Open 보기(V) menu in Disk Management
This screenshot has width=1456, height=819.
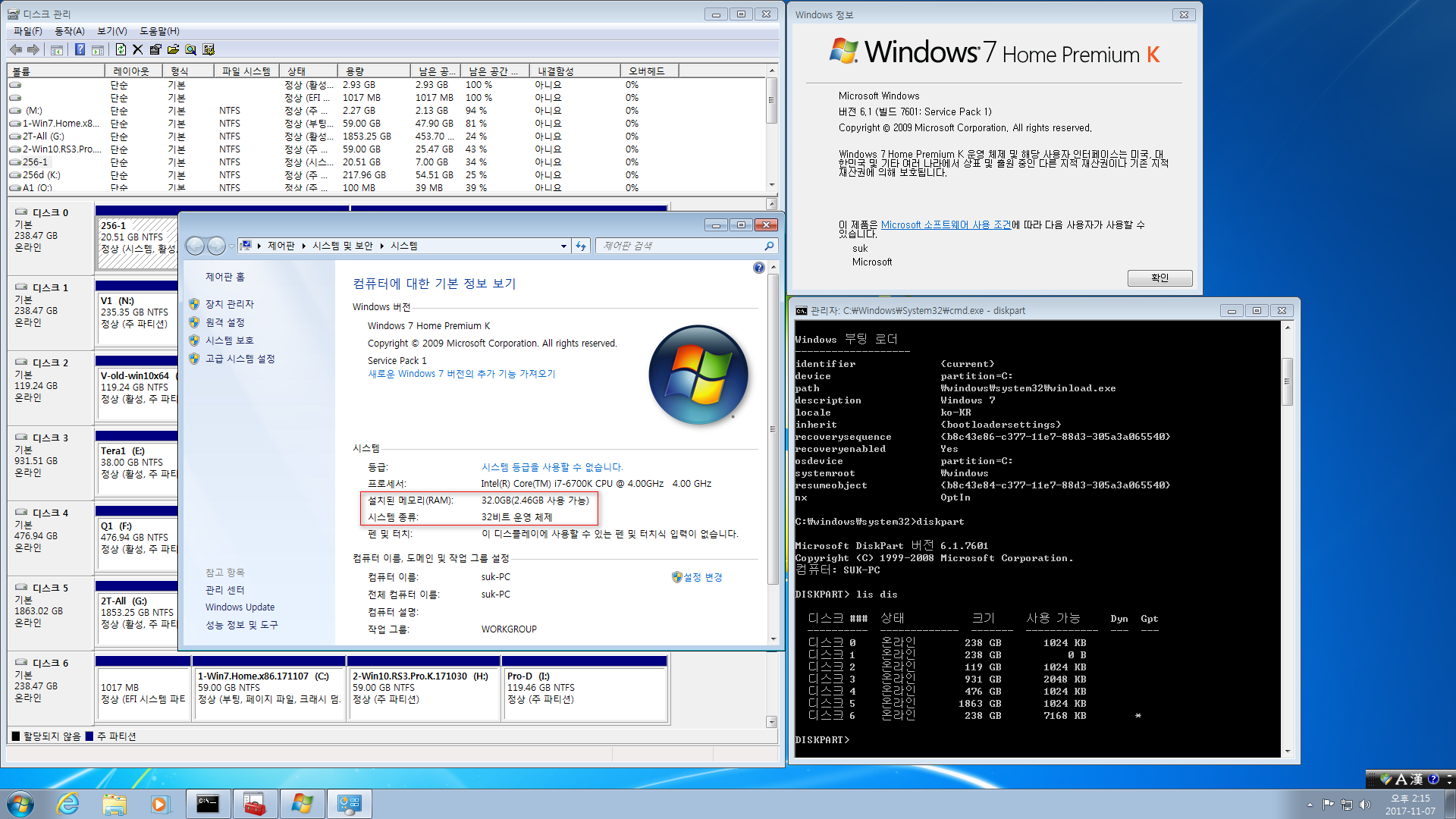111,31
